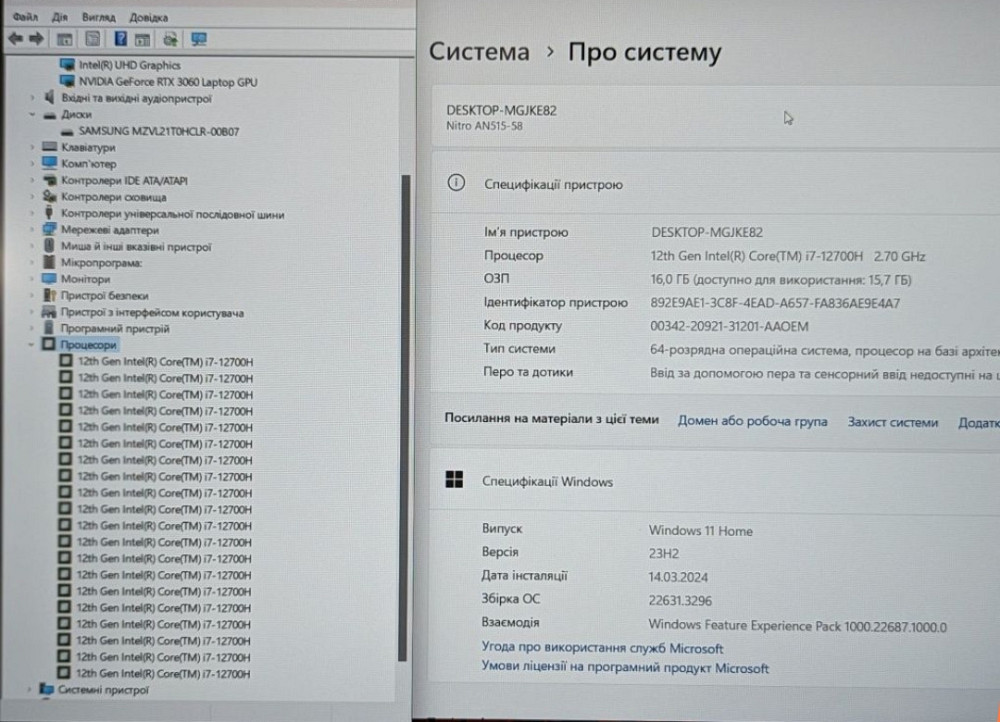Expand Мережеві адаптери category
1000x722 pixels.
click(x=33, y=230)
